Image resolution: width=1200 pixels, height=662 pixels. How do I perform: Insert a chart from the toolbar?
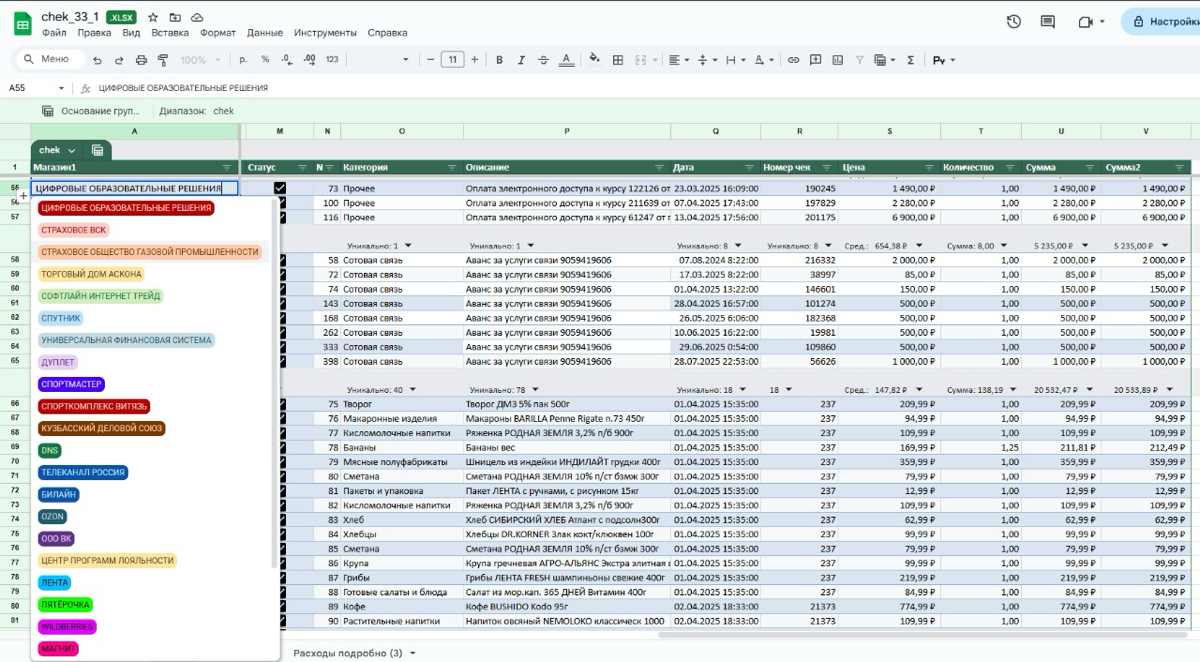coord(837,60)
